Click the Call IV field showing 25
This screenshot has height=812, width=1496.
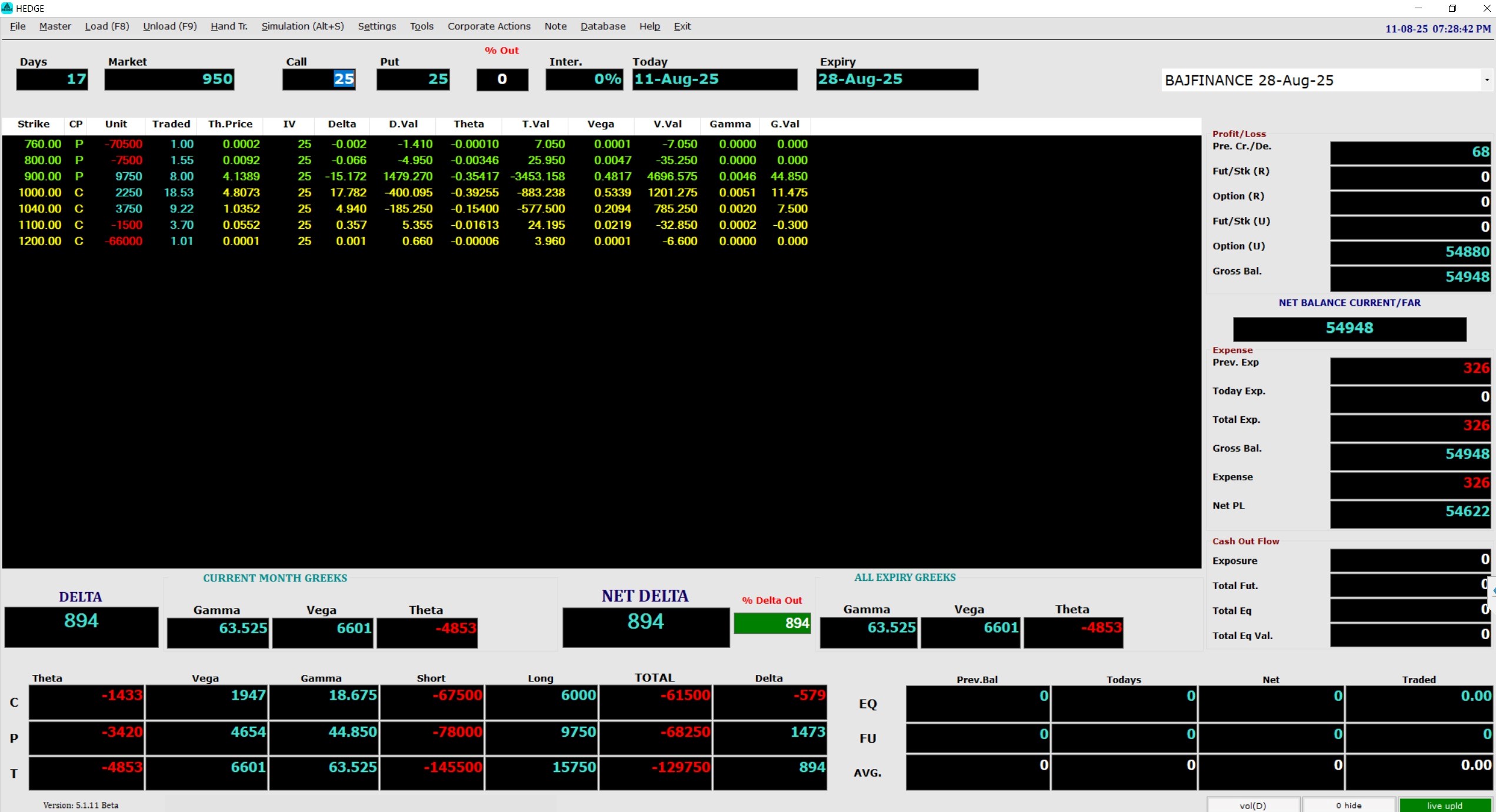tap(319, 79)
